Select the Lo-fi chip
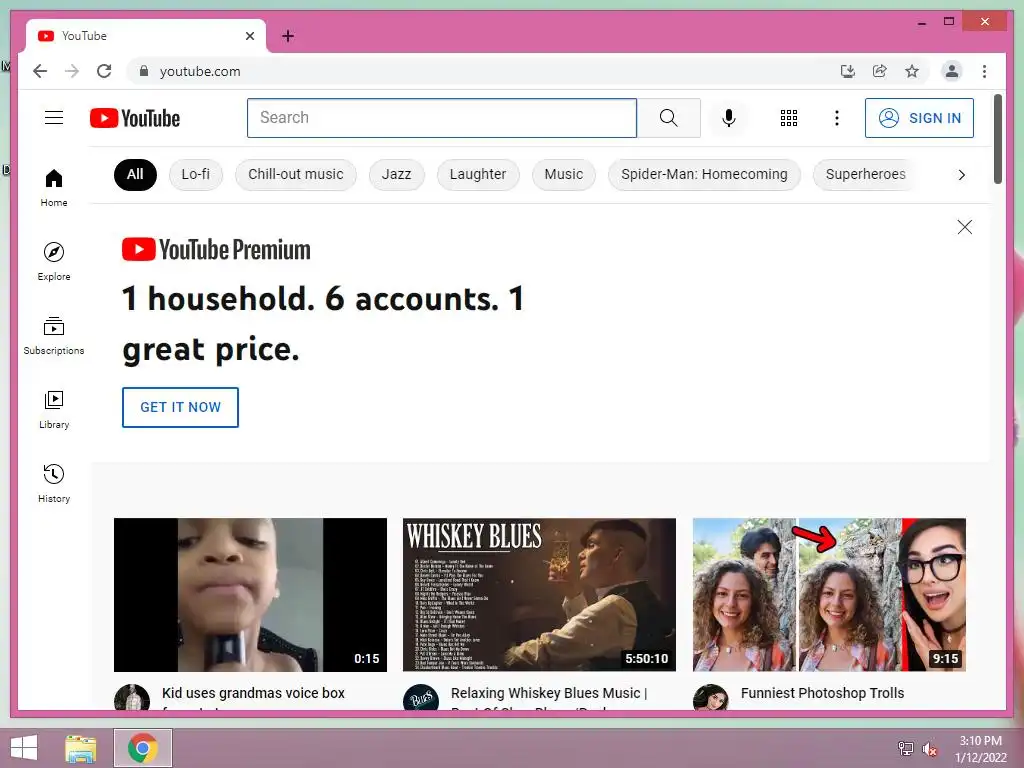Screen dimensions: 1024x768 [195, 174]
